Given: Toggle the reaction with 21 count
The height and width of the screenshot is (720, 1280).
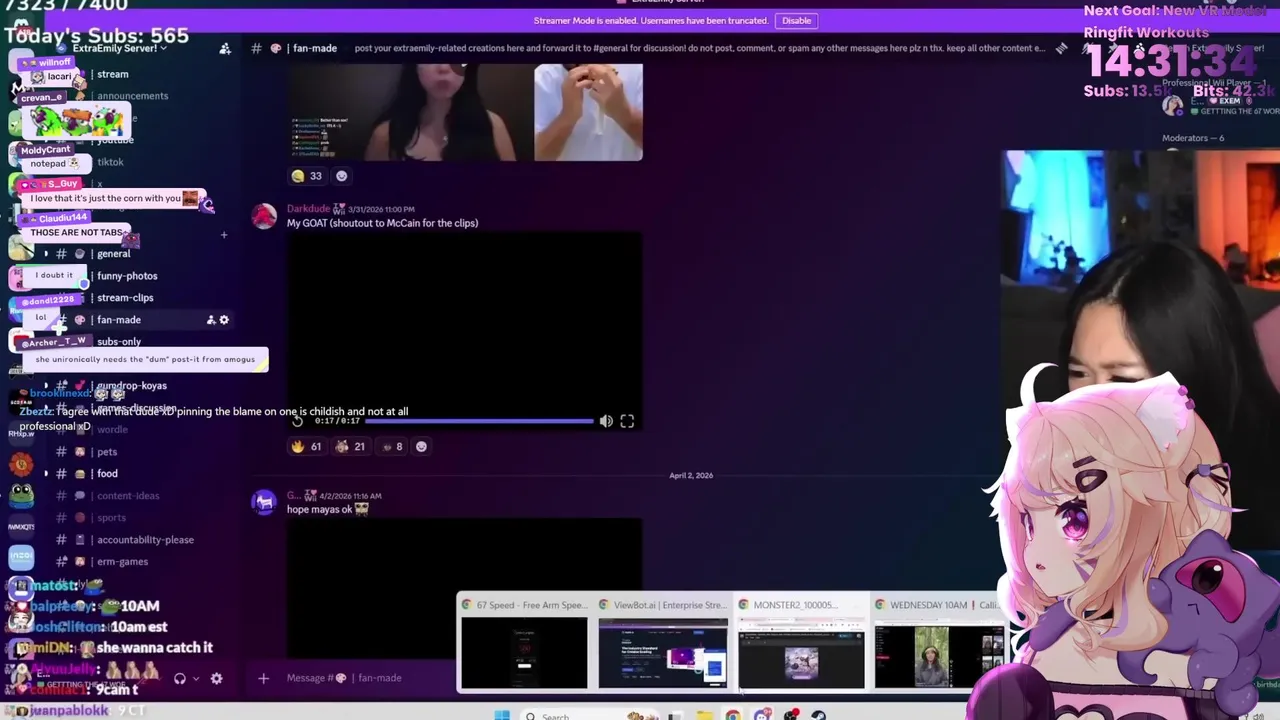Looking at the screenshot, I should 350,447.
